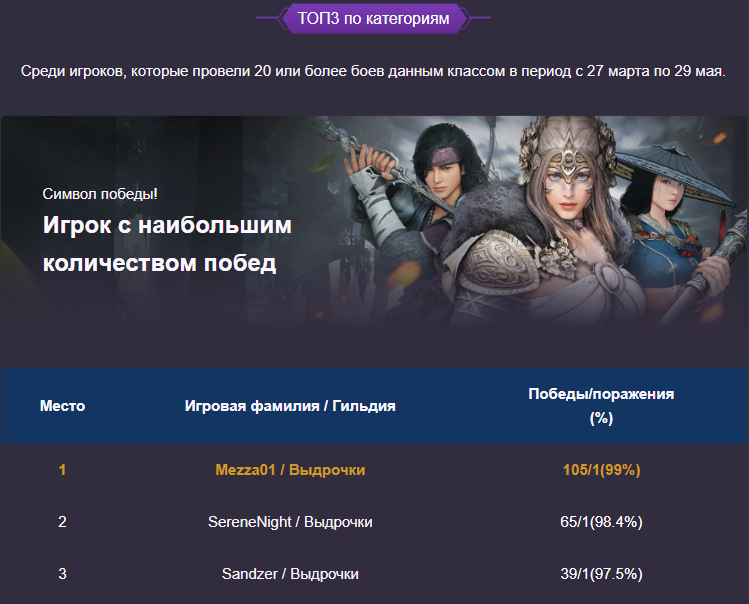Click the 'Место' column header
This screenshot has width=749, height=604.
(63, 406)
